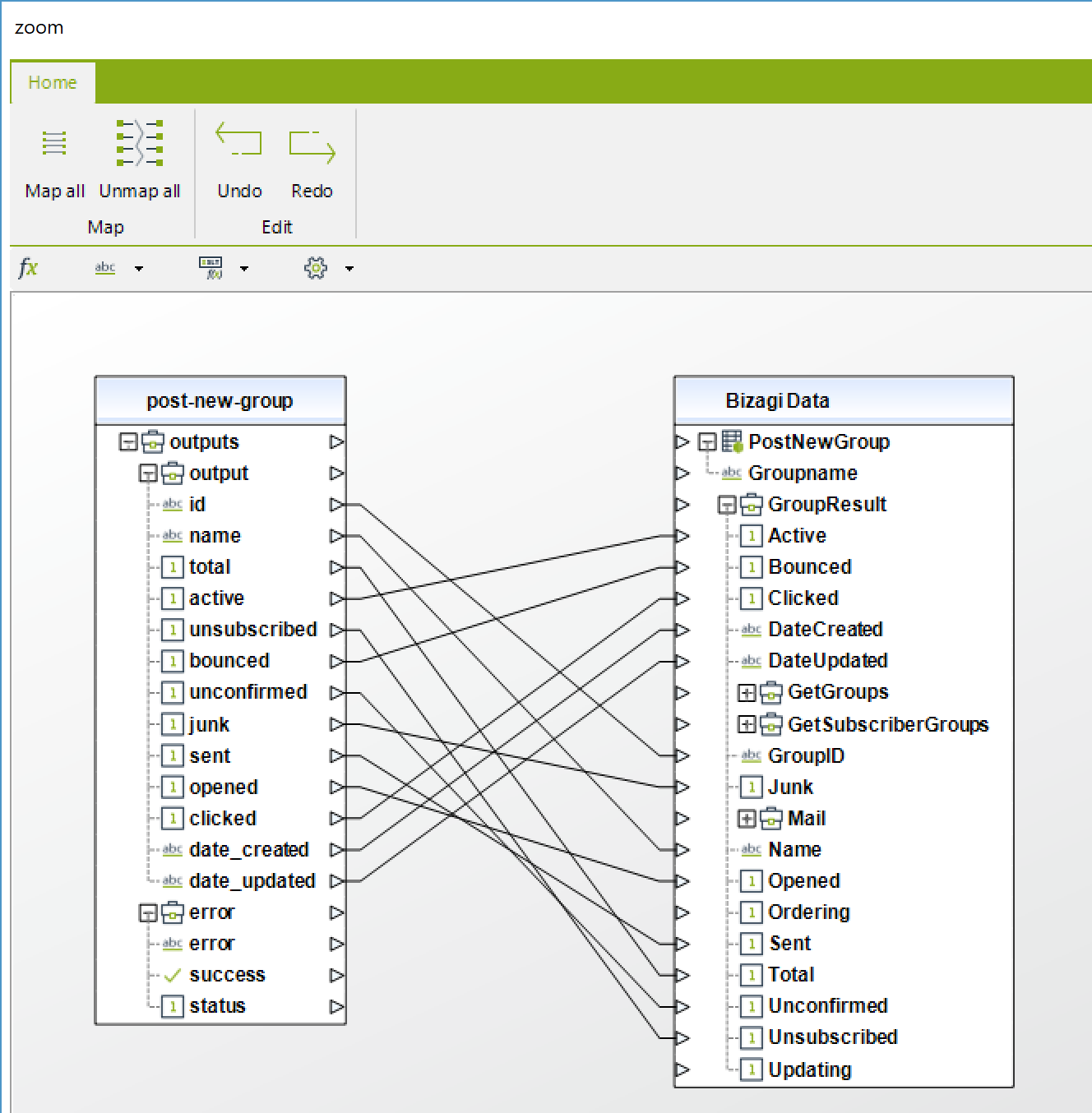Click the GroupID input connector arrow
1092x1113 pixels.
point(682,755)
